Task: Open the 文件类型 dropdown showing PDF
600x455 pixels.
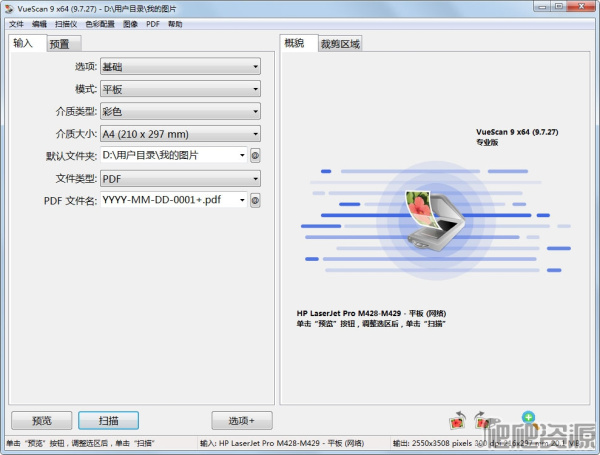Action: coord(180,178)
